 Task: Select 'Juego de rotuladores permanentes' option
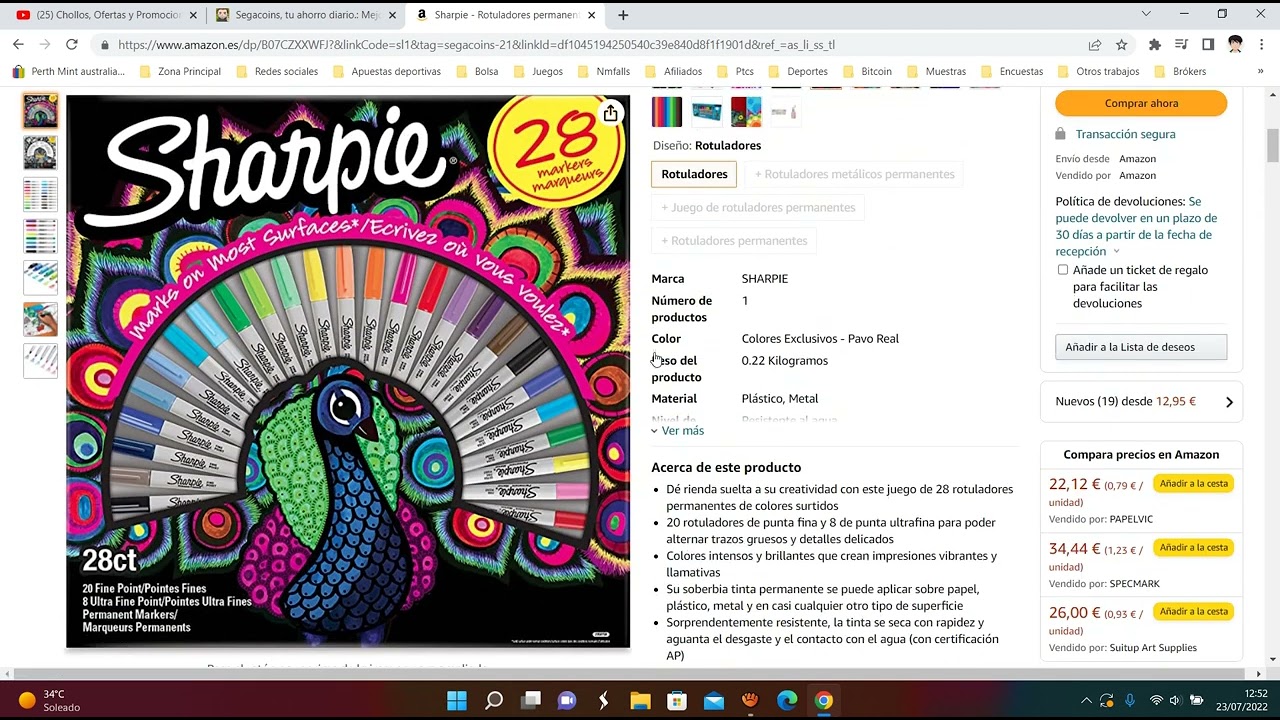(758, 207)
